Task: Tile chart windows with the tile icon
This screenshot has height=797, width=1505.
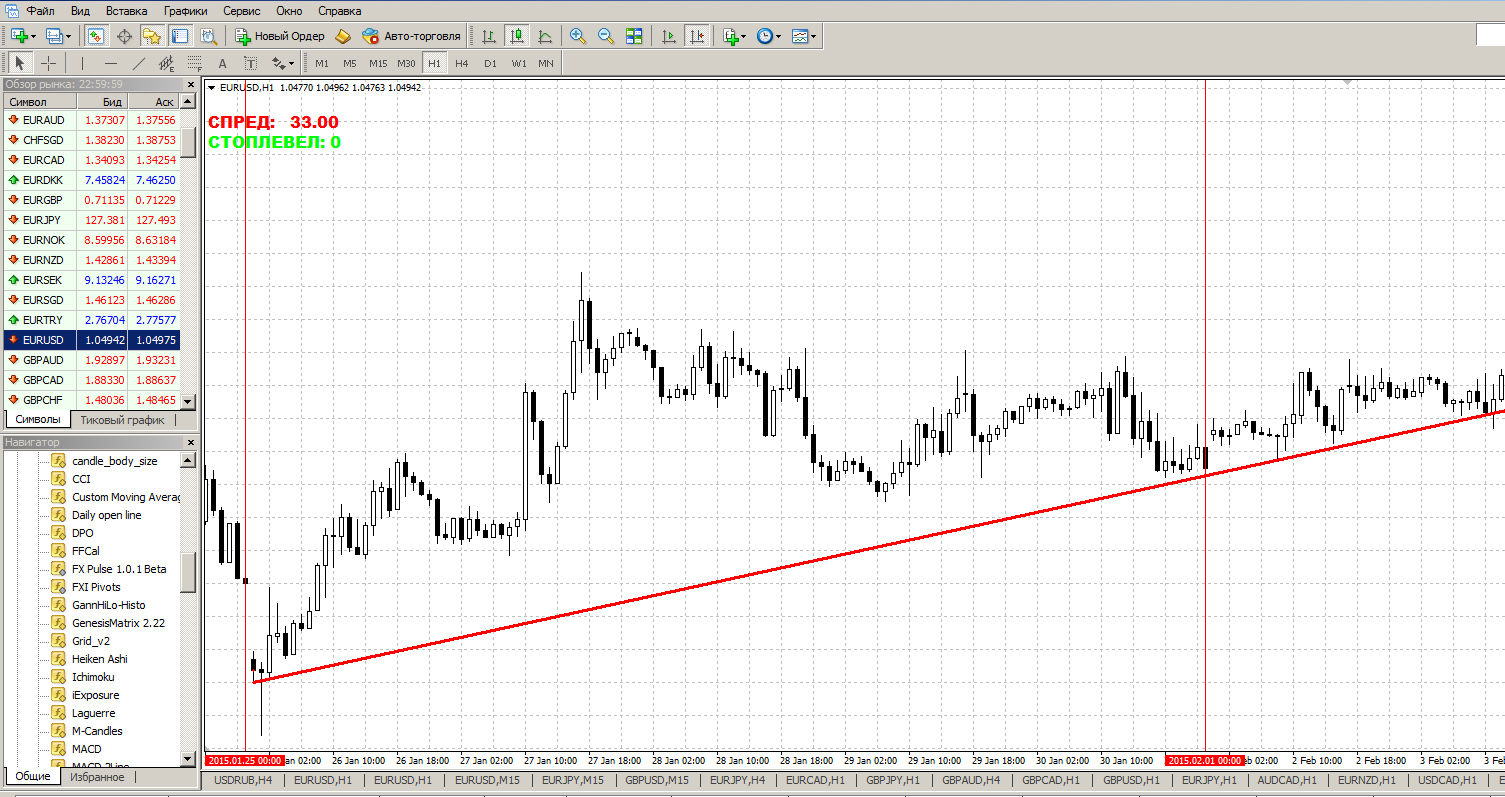Action: pos(633,36)
